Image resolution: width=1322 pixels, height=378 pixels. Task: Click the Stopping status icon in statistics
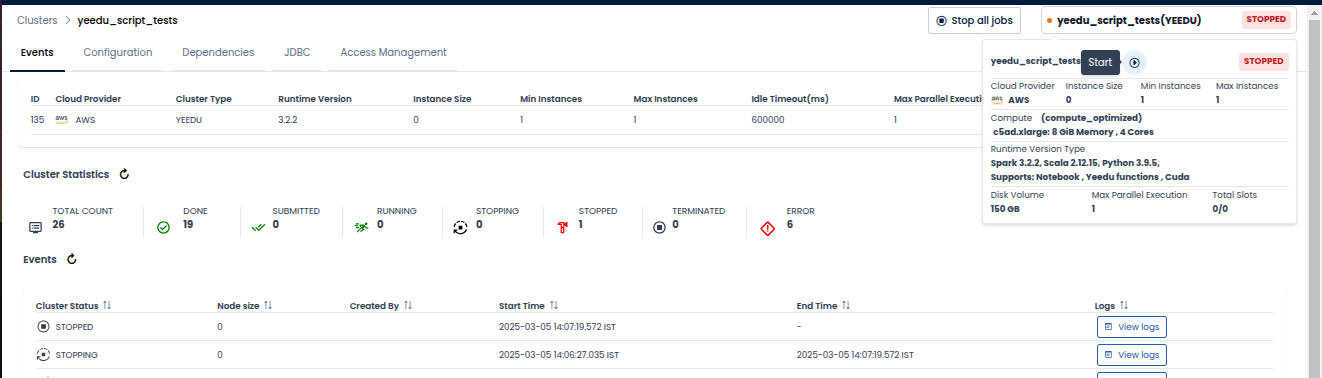tap(460, 228)
